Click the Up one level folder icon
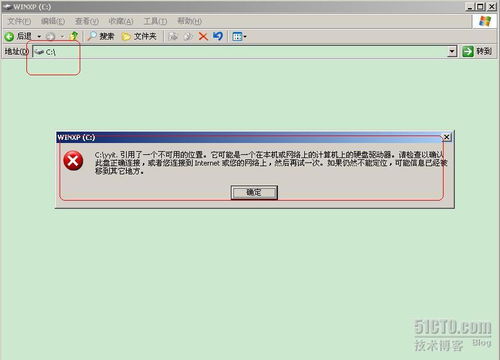This screenshot has height=360, width=500. tap(74, 36)
